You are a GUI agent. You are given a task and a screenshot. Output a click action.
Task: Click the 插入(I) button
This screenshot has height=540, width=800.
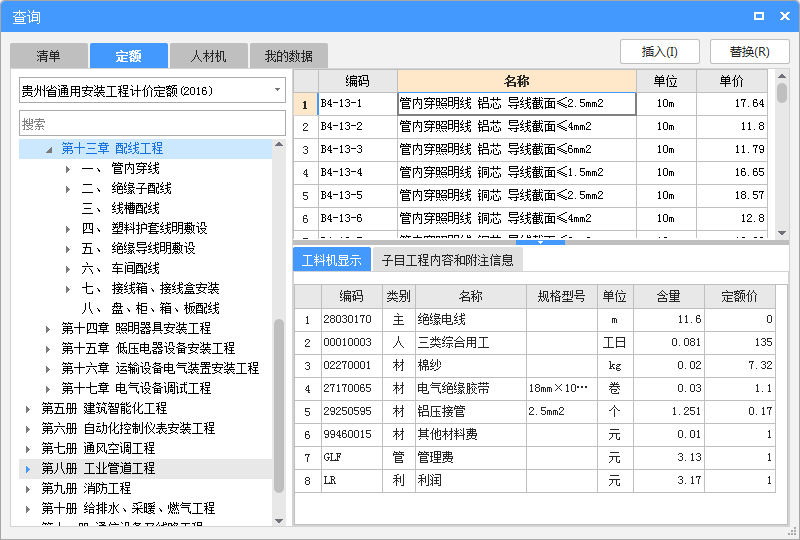click(x=660, y=52)
